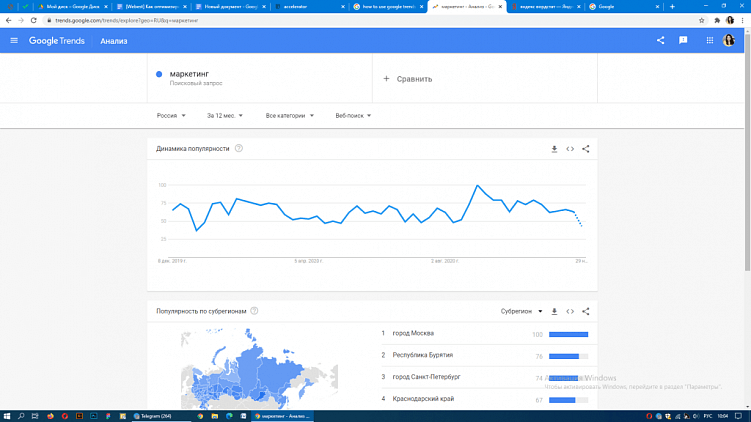Image resolution: width=751 pixels, height=422 pixels.
Task: Click the blue маркетинг color dot
Action: tap(159, 74)
